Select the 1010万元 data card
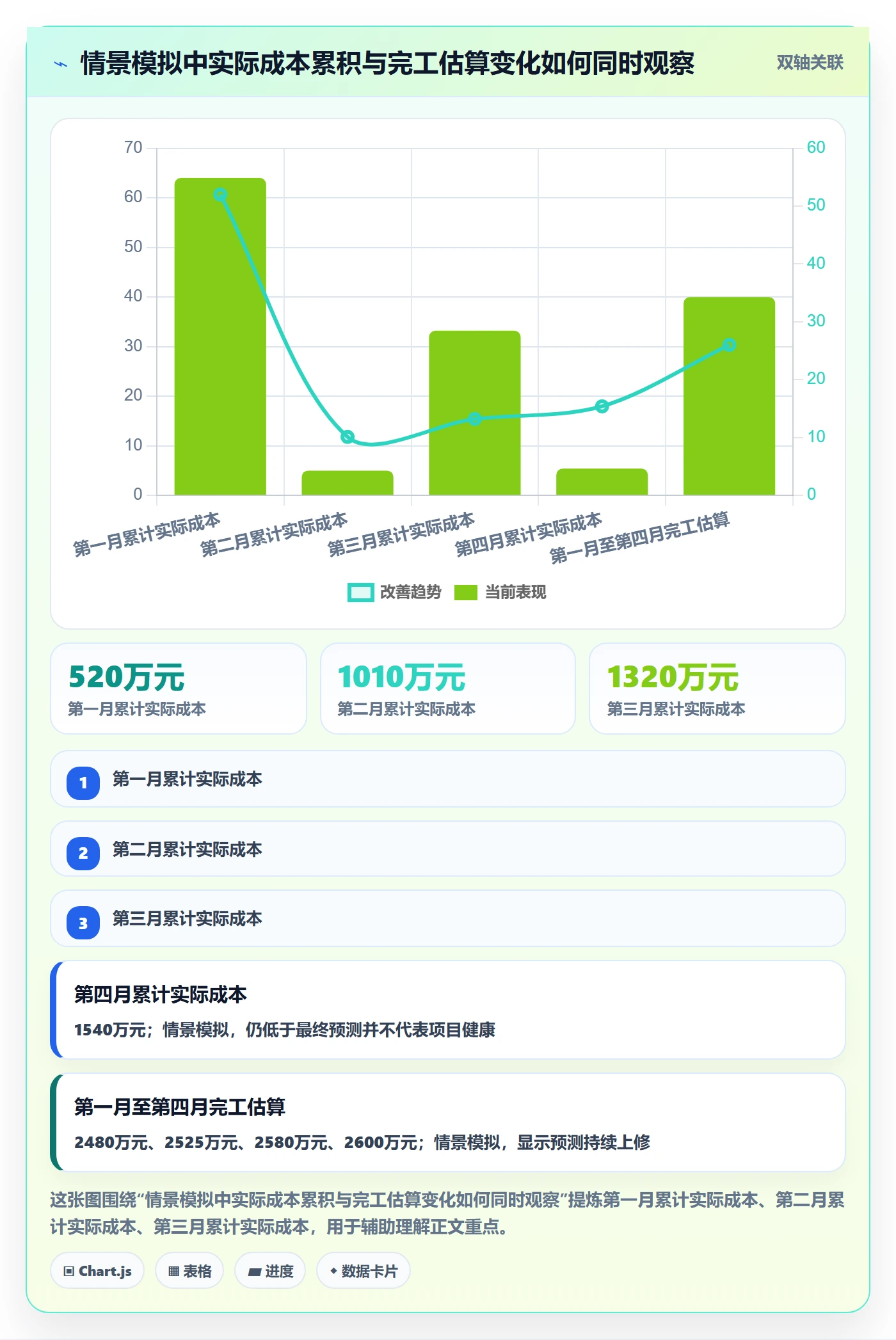Screen dimensions: 896x1340 pos(448,689)
